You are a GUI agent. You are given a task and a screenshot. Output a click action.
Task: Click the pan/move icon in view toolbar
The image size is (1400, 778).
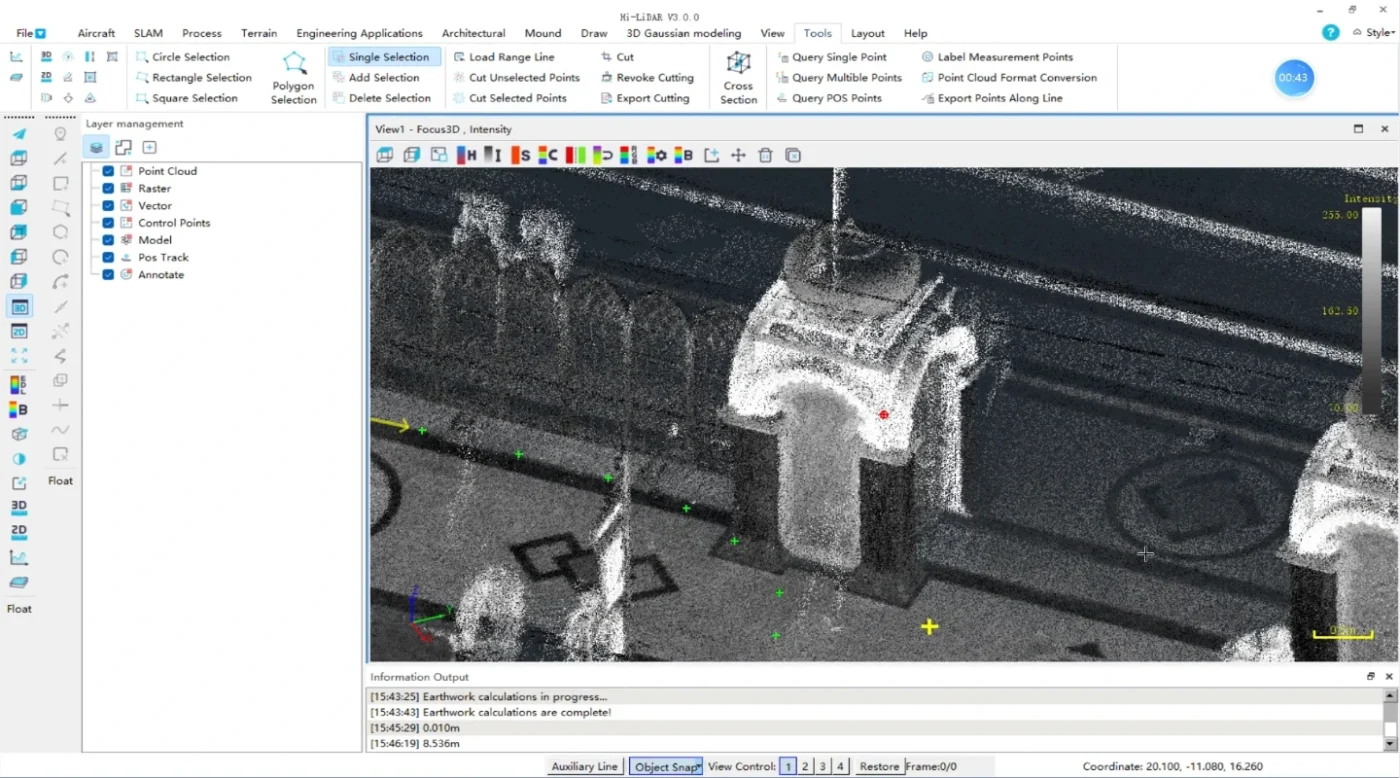[x=738, y=155]
